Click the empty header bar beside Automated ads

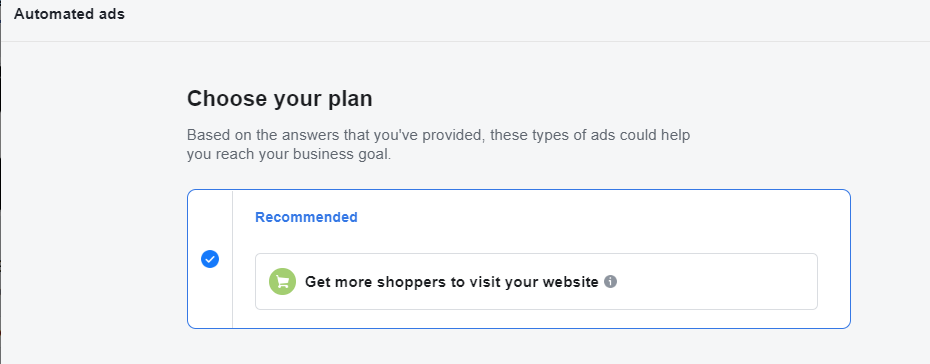522,14
